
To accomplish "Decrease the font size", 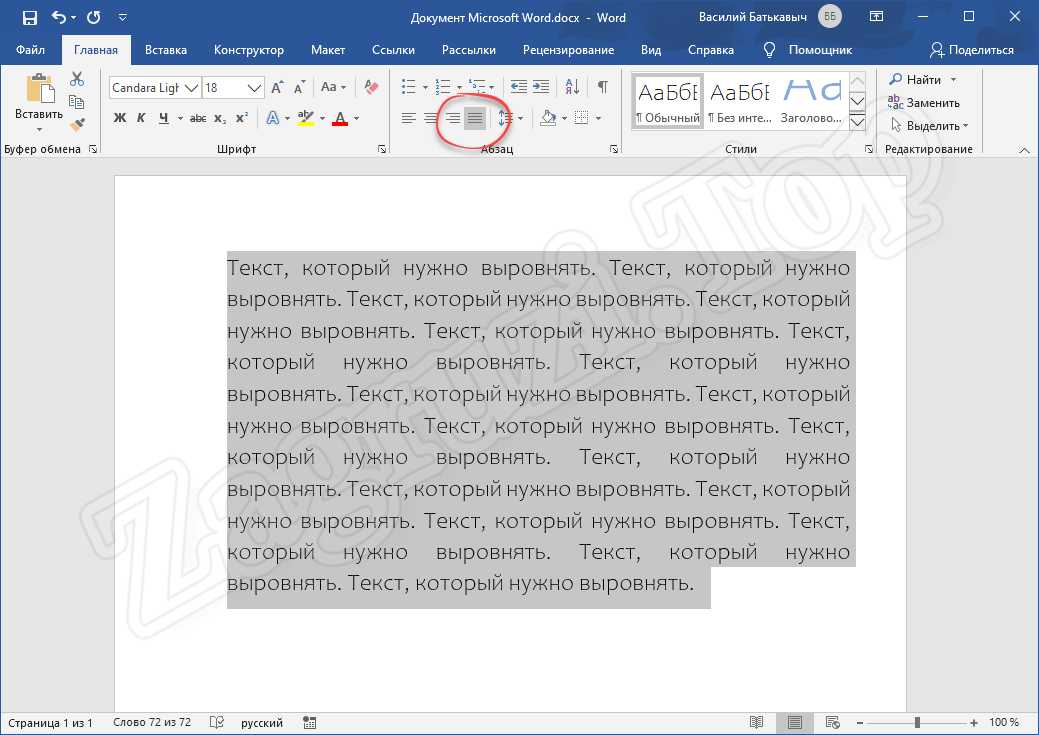I will click(x=300, y=87).
